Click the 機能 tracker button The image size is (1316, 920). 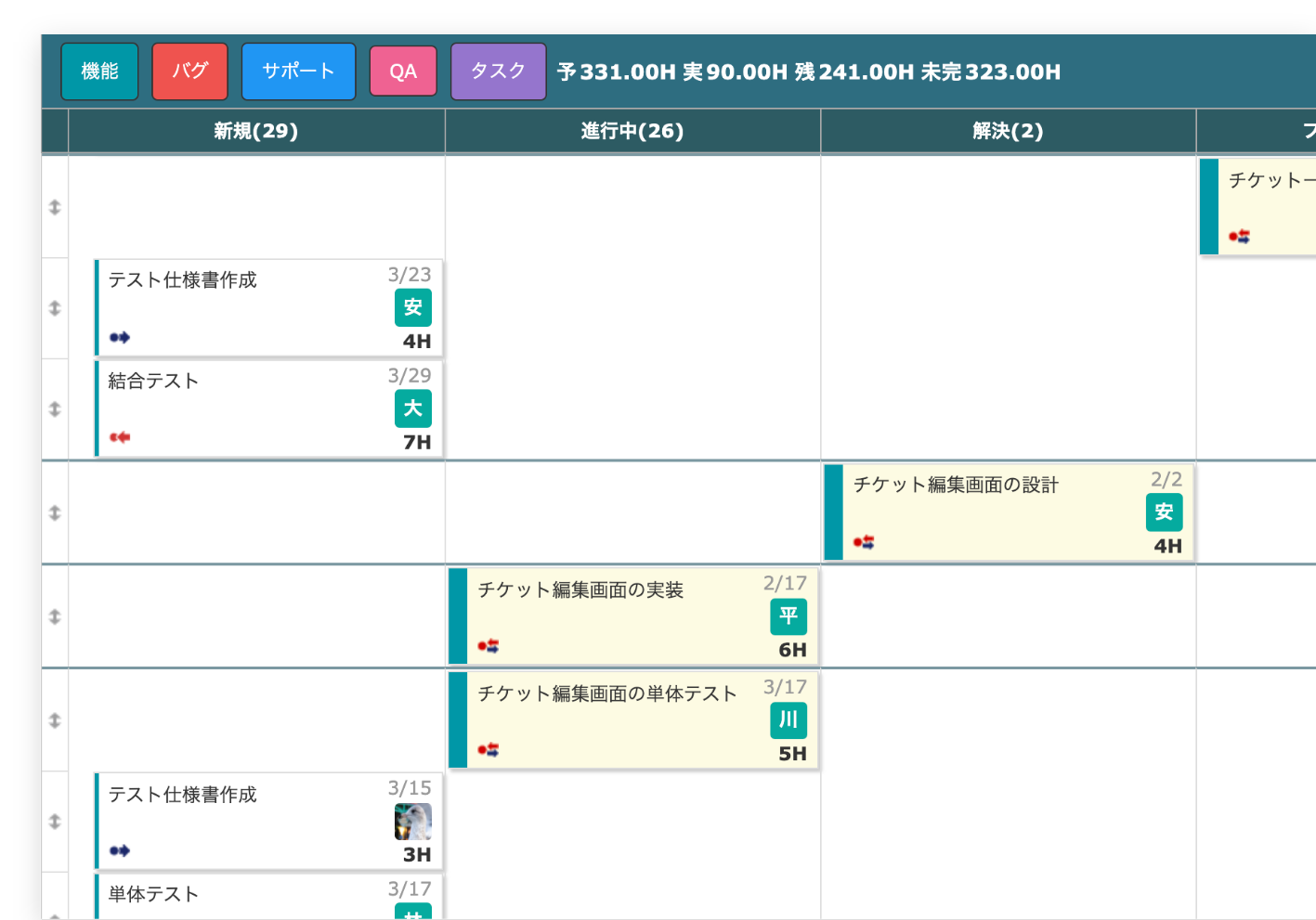click(99, 71)
